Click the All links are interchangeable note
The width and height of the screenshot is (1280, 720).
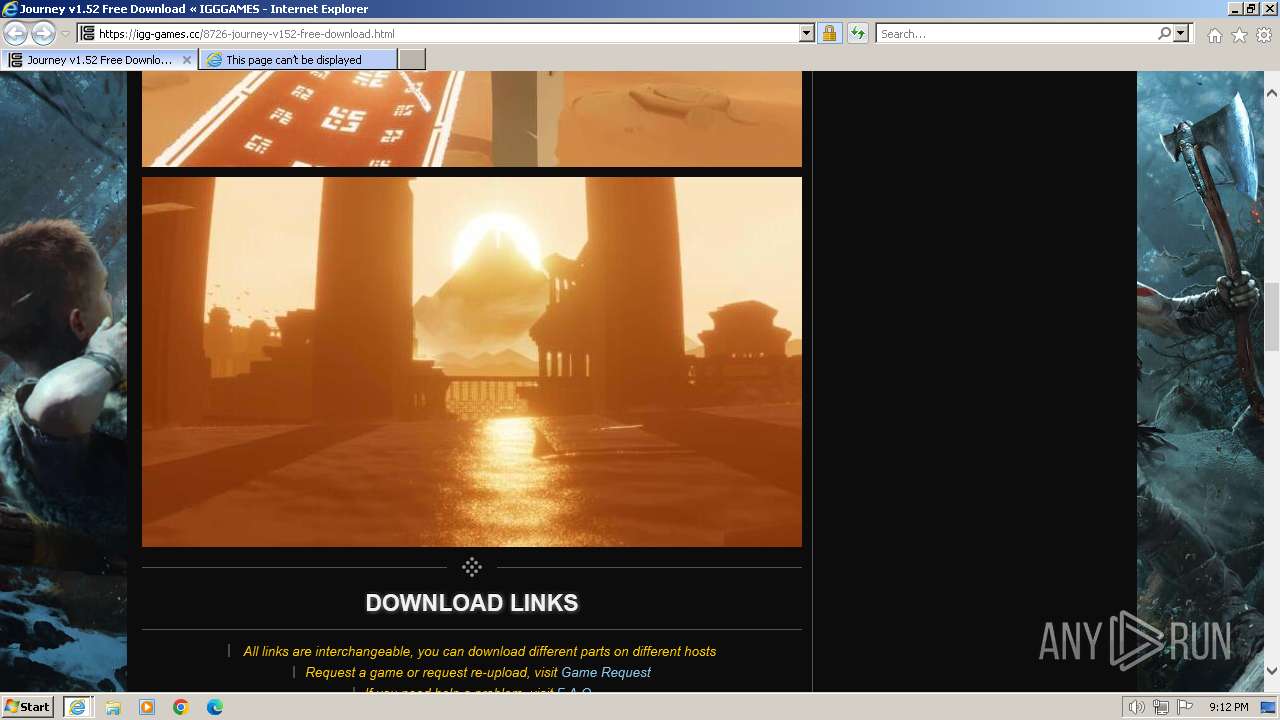(480, 651)
